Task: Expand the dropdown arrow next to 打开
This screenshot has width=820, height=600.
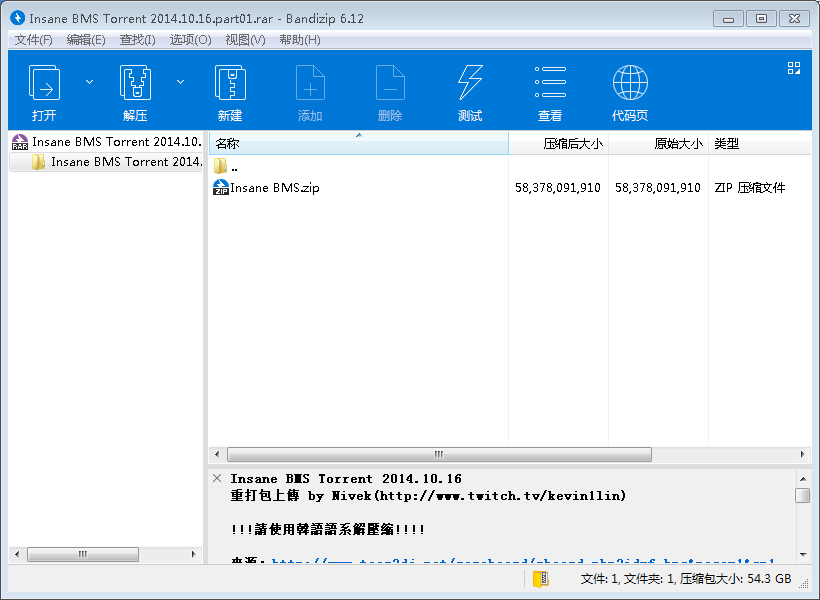Action: [x=89, y=82]
